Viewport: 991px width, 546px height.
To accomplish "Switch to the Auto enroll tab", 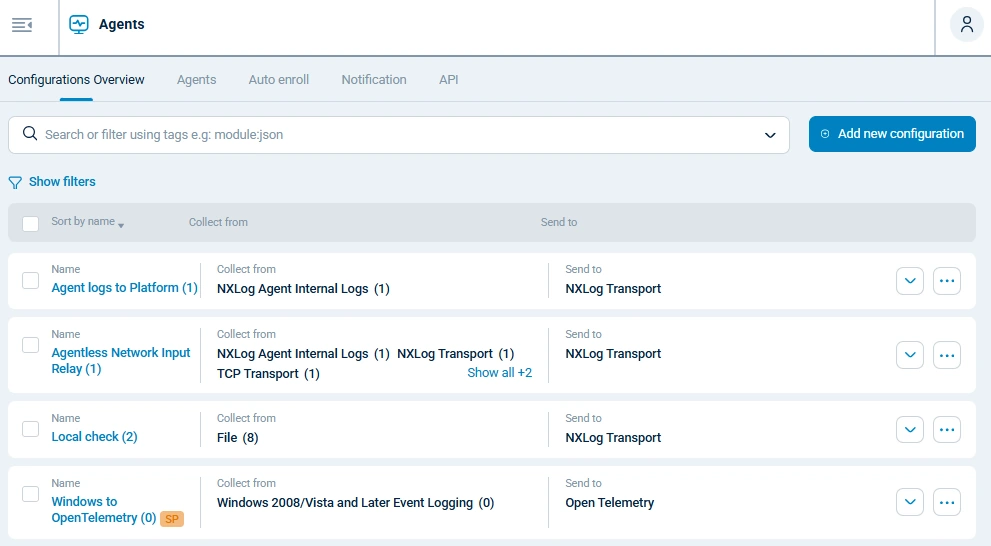I will [x=278, y=80].
